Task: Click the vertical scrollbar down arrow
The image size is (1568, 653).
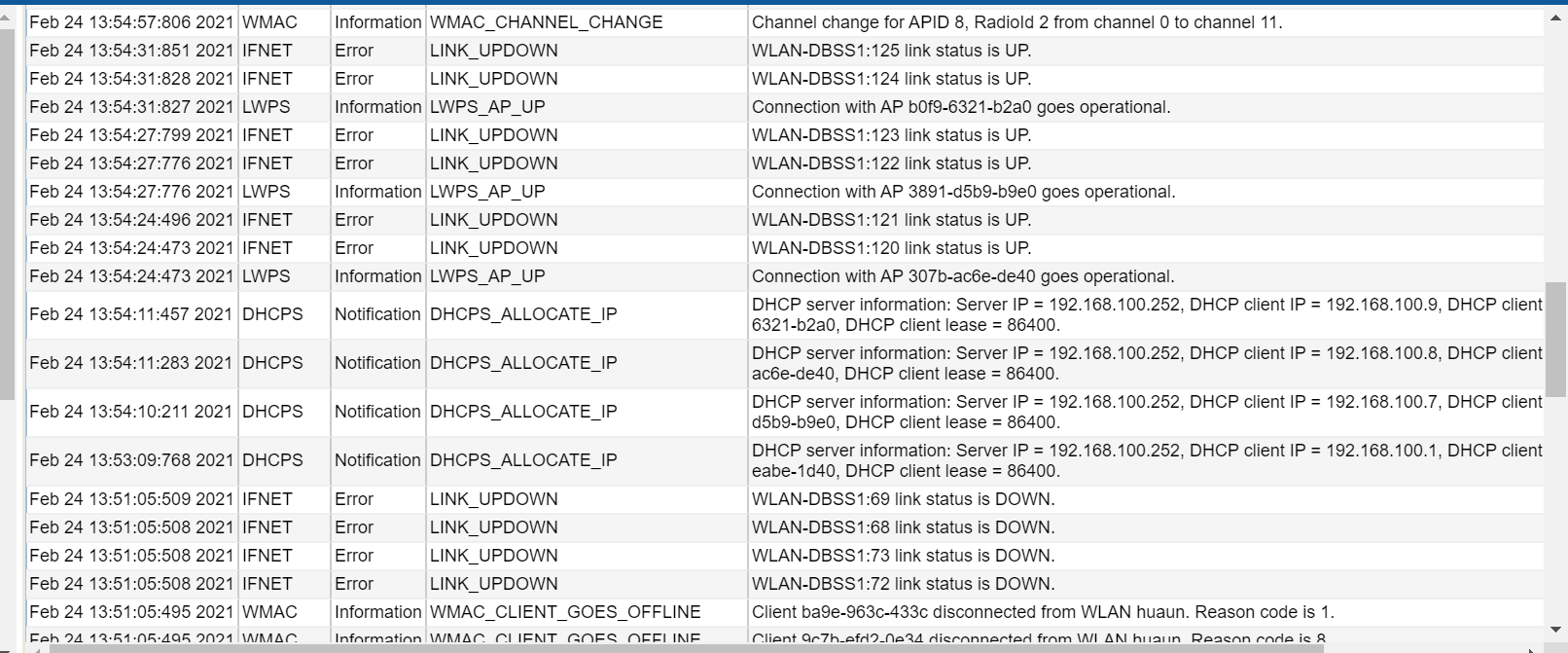Action: [1555, 630]
